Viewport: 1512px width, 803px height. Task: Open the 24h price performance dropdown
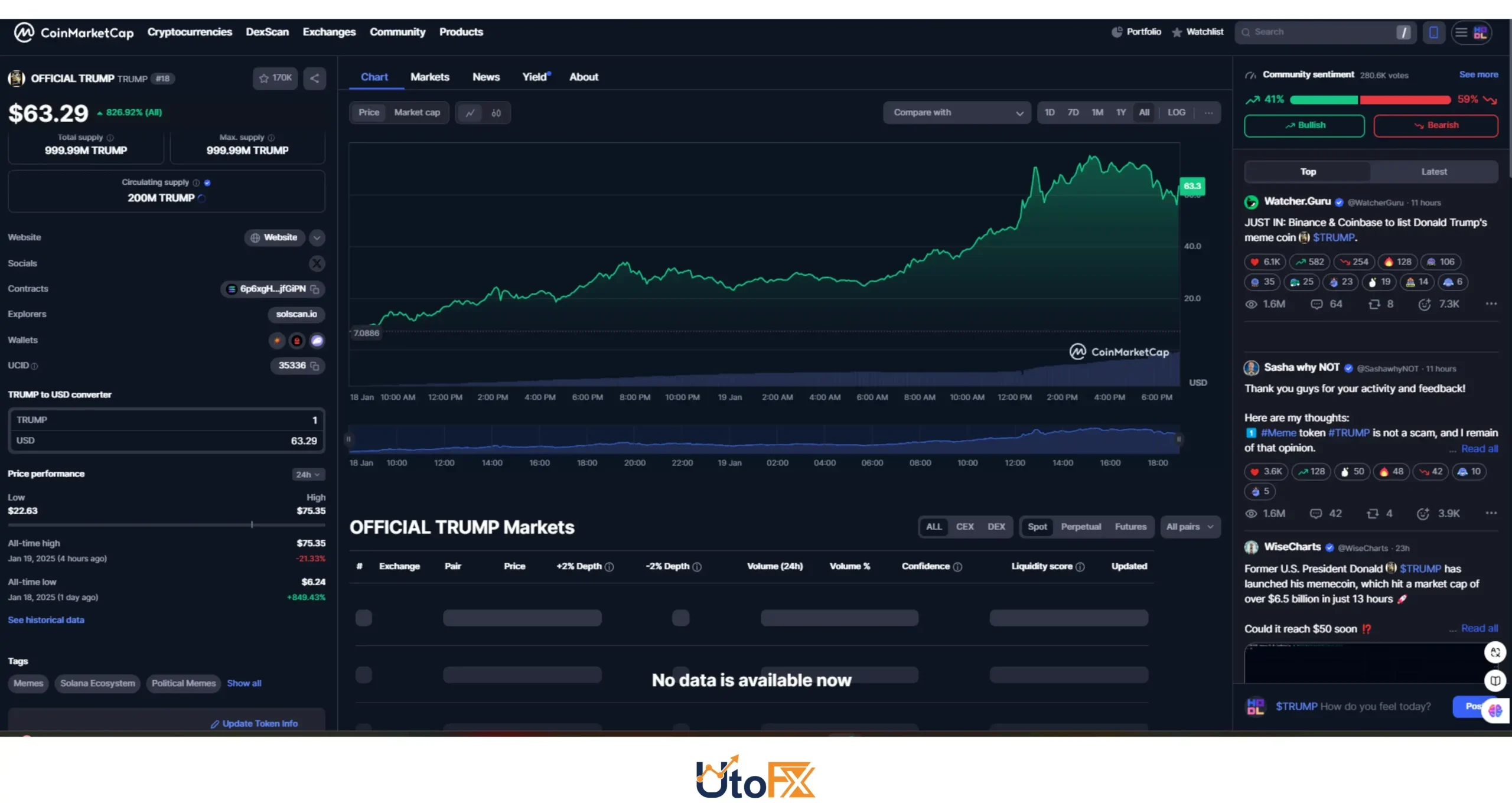(x=308, y=475)
